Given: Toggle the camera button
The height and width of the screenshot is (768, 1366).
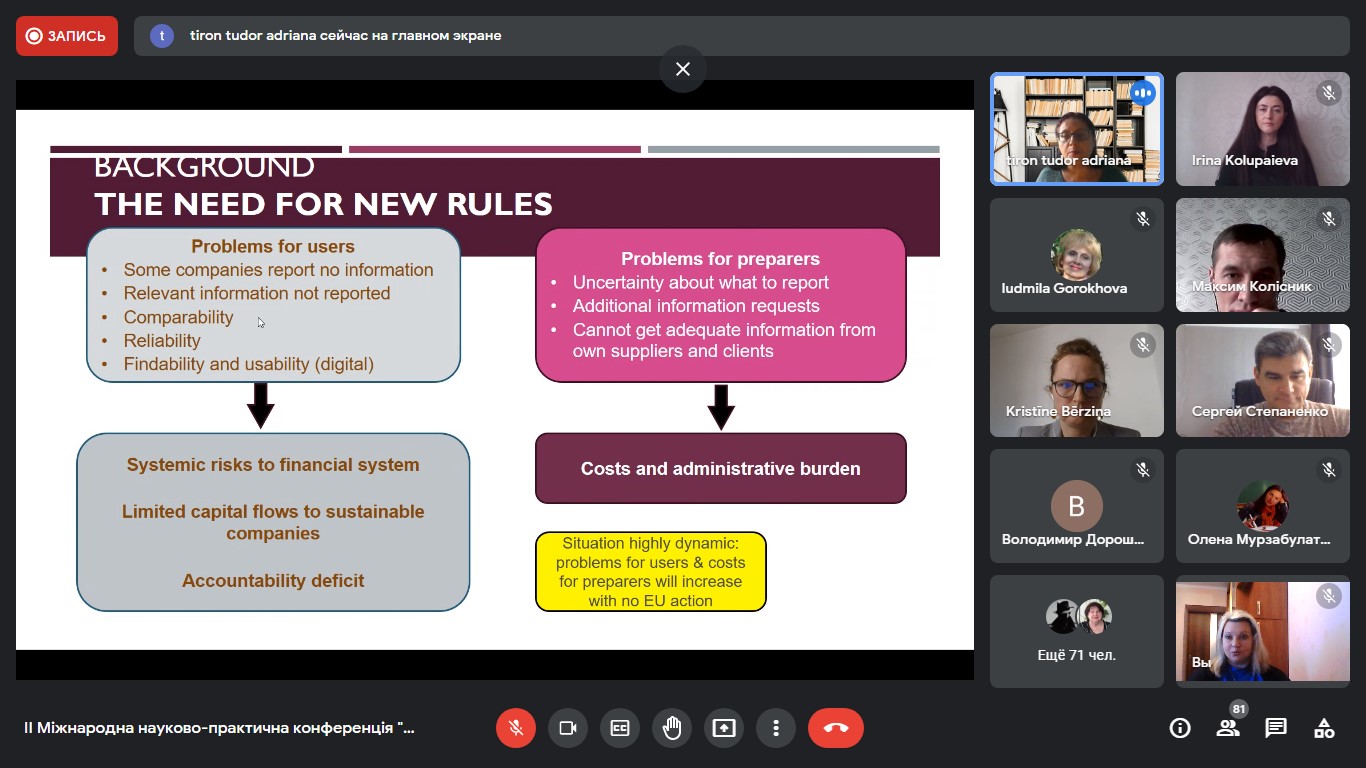Looking at the screenshot, I should click(568, 728).
